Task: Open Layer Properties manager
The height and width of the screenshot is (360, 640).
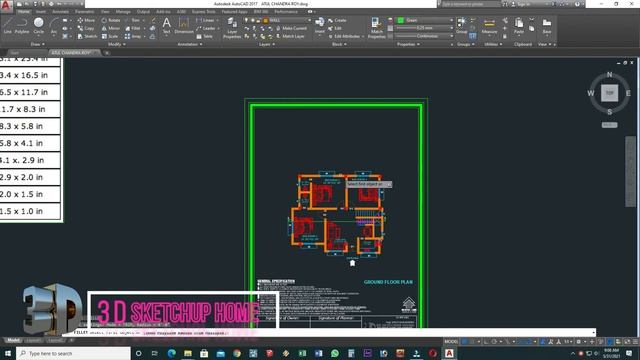Action: pyautogui.click(x=232, y=28)
